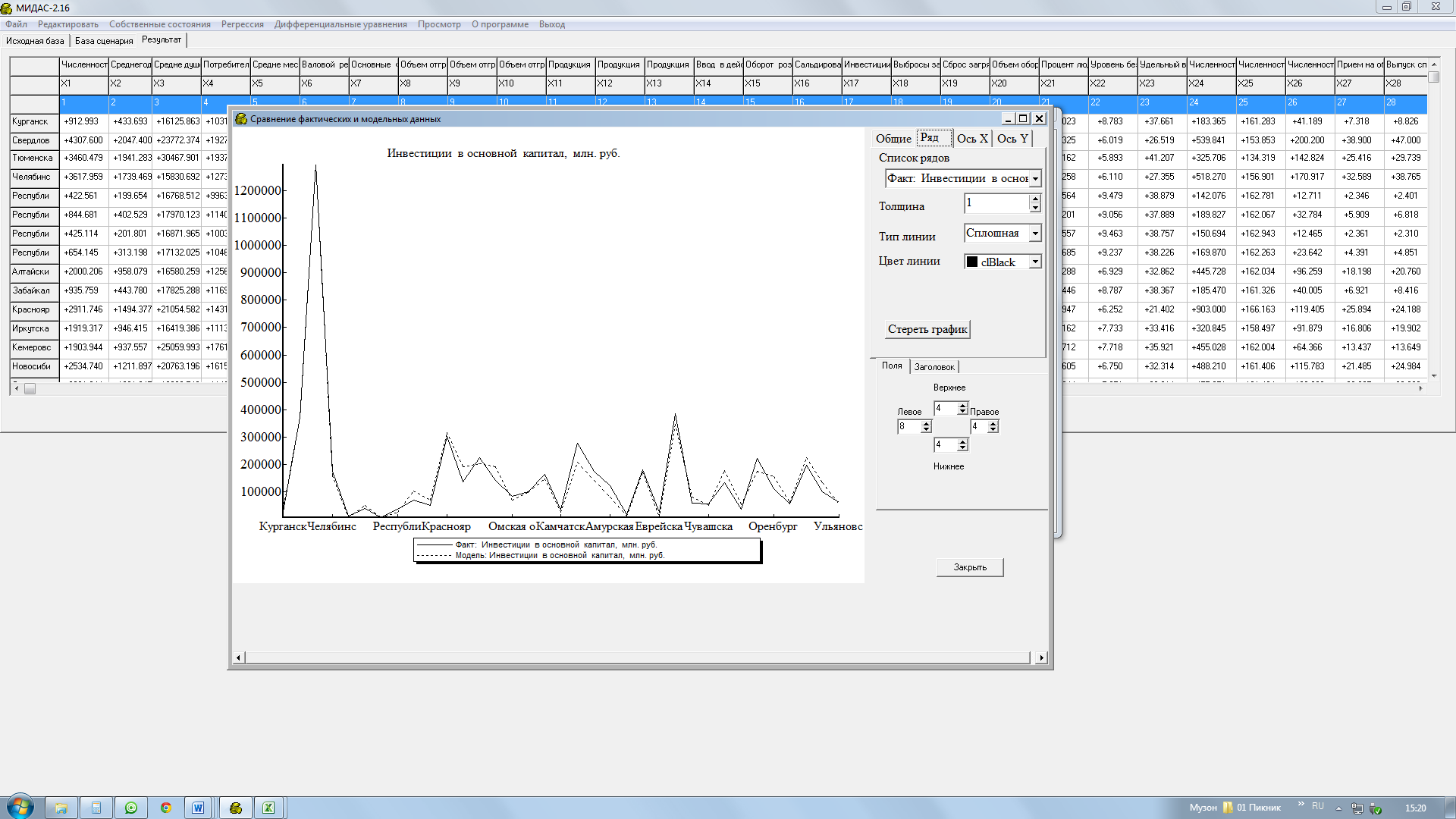Increase the Верхнее top margin value
The width and height of the screenshot is (1456, 819).
(x=962, y=406)
